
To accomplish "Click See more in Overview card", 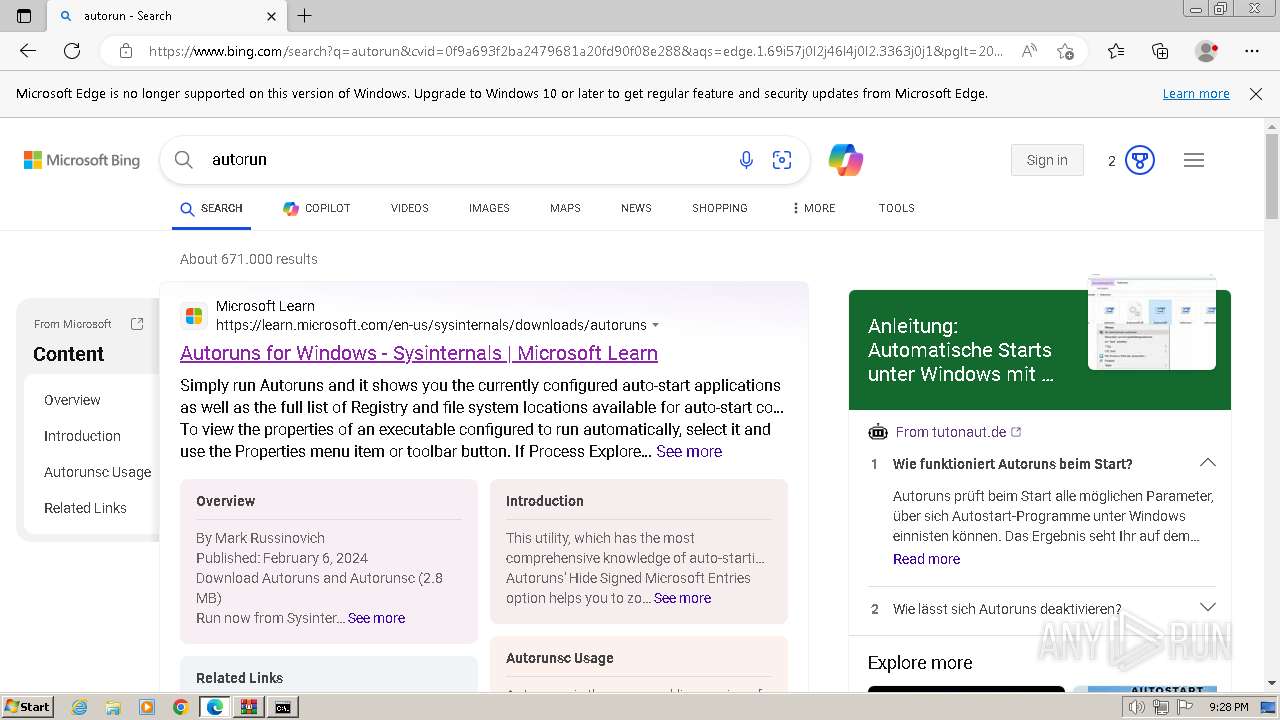I will click(376, 618).
